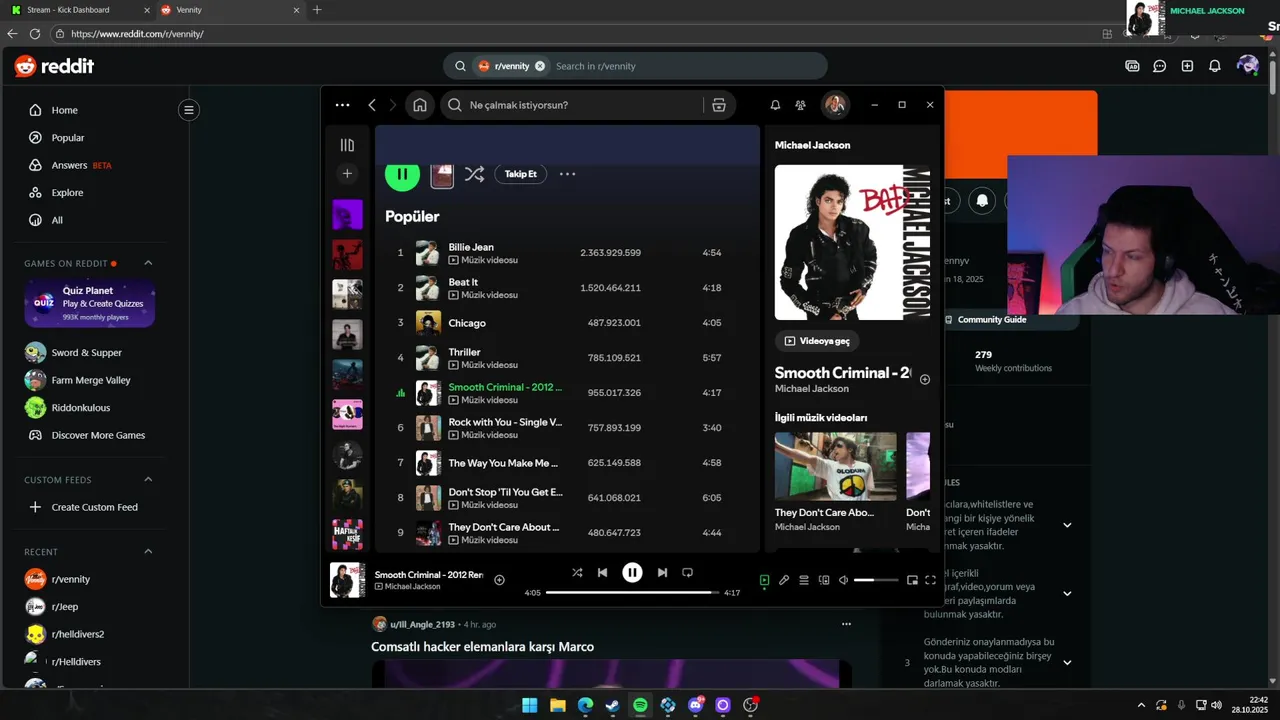Collapse the Recent section
This screenshot has width=1280, height=720.
[x=148, y=552]
